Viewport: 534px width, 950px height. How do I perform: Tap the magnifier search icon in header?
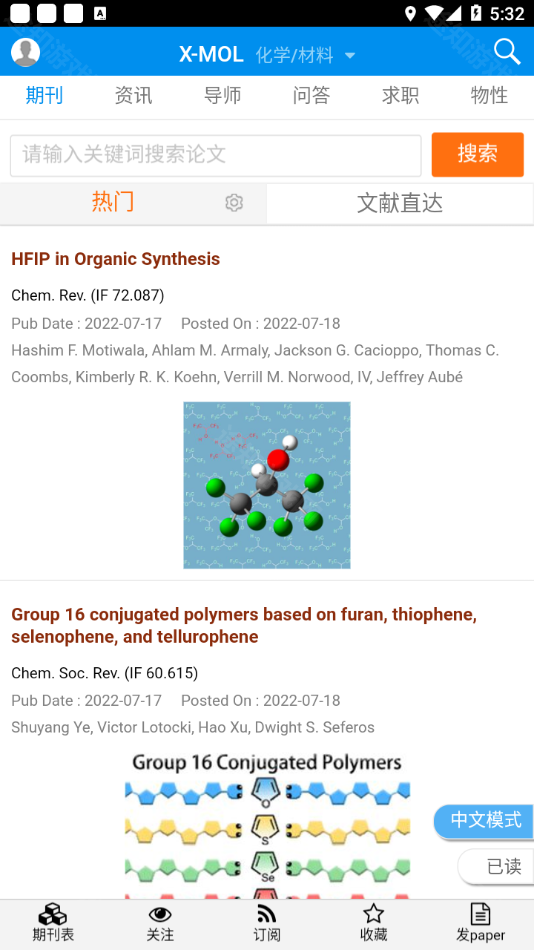click(x=507, y=52)
